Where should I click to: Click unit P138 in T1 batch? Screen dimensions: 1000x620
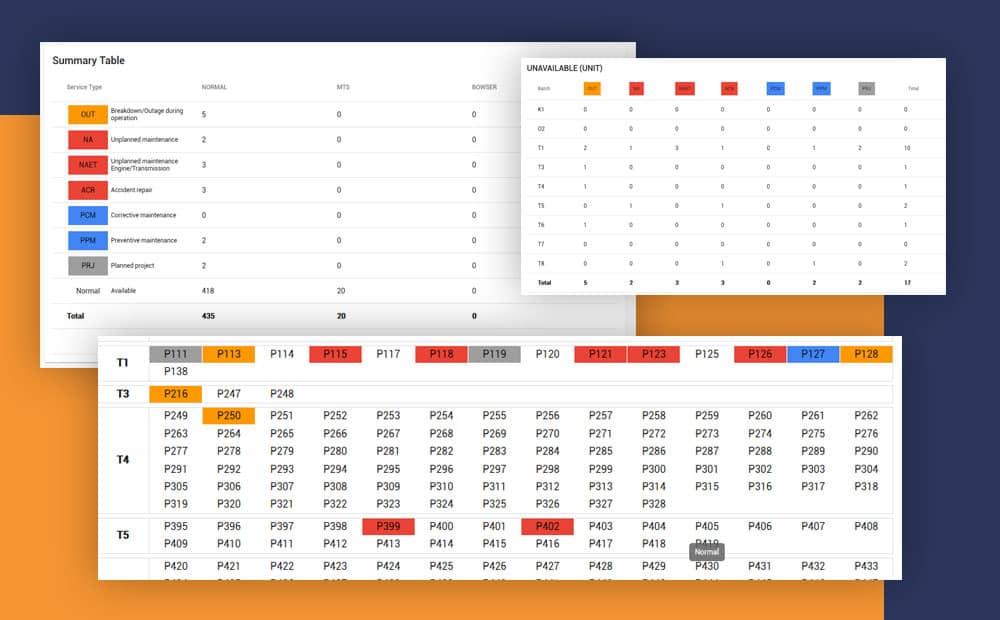(x=175, y=371)
